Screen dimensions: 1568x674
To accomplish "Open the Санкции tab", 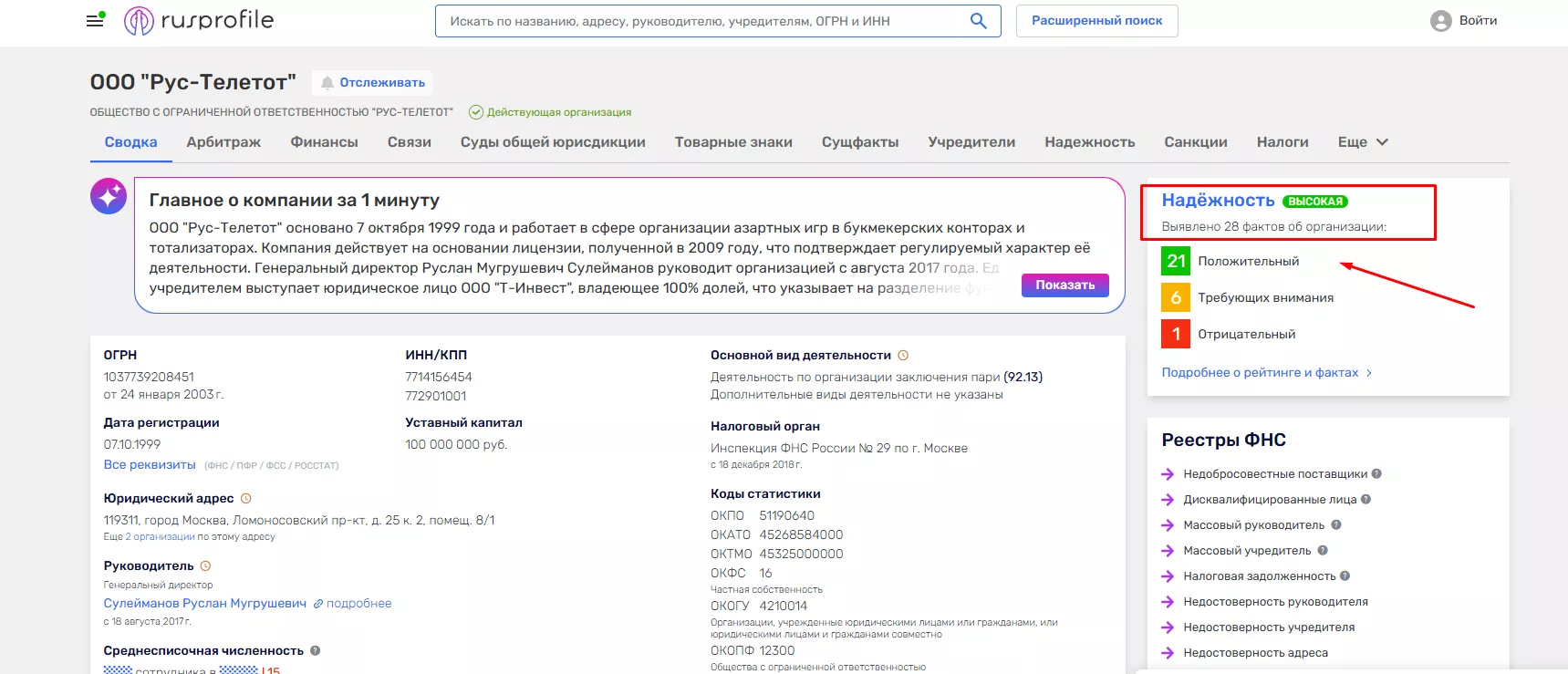I will tap(1196, 142).
